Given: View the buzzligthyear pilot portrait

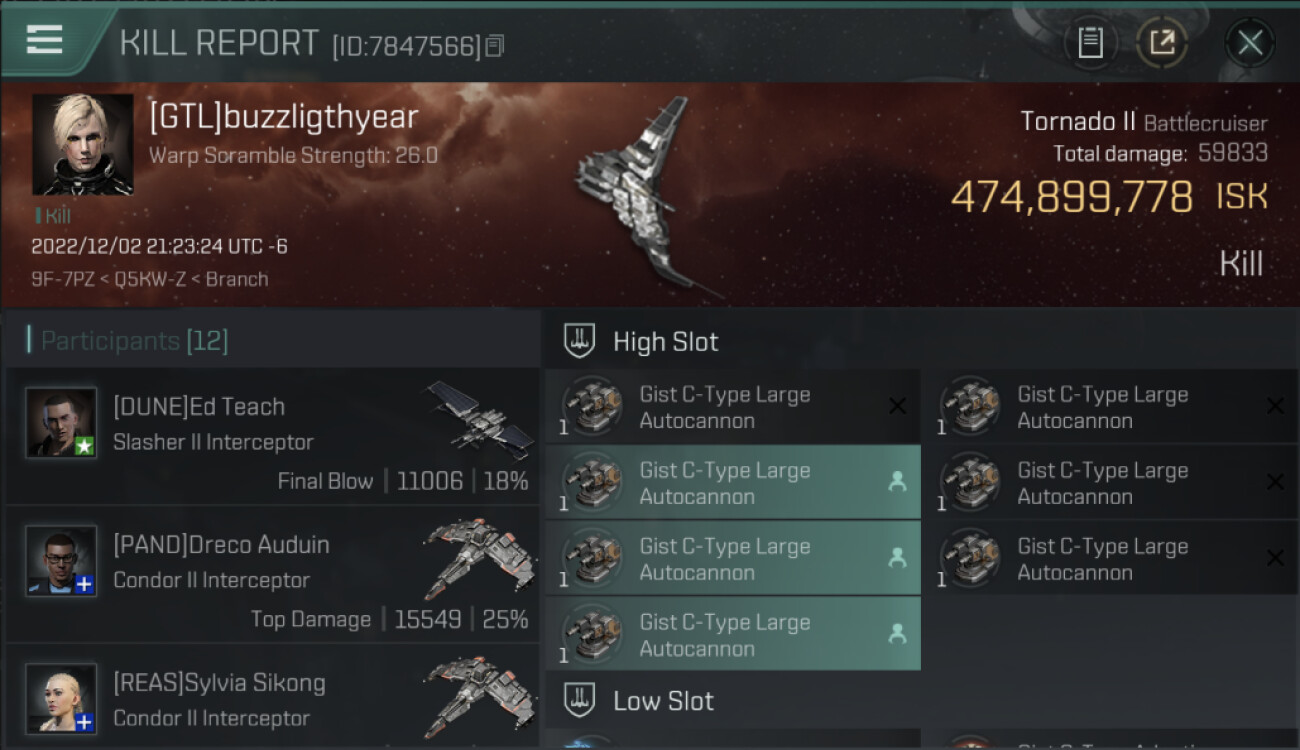Looking at the screenshot, I should pyautogui.click(x=83, y=144).
